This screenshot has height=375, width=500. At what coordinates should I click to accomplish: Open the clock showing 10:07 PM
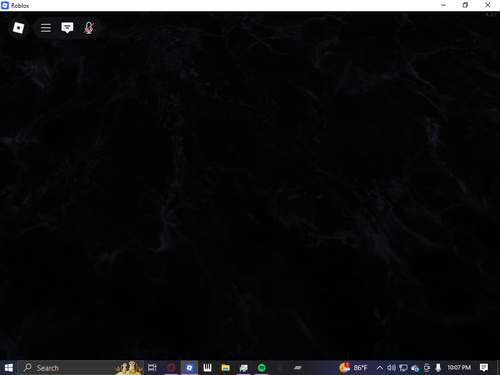point(459,367)
